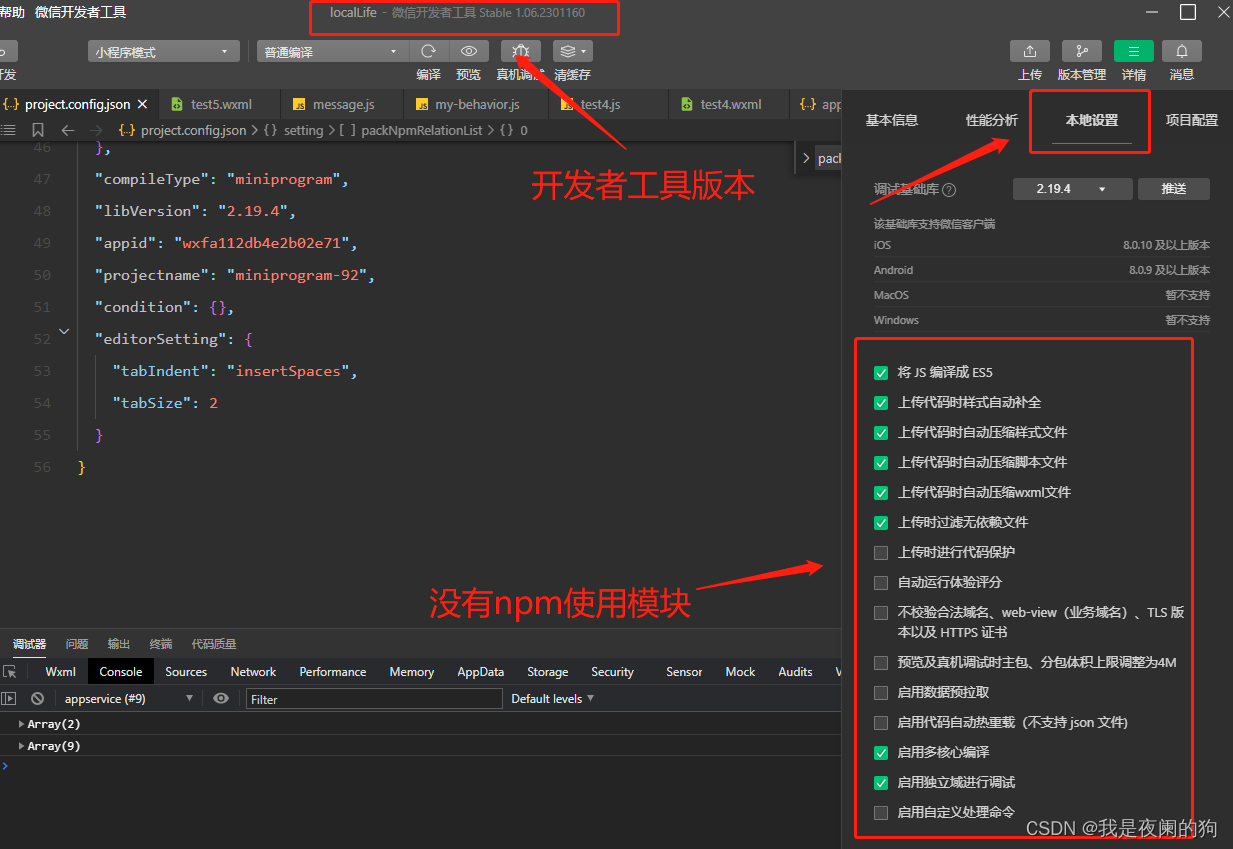The height and width of the screenshot is (849, 1233).
Task: Expand the Array(2) console entry
Action: coord(21,724)
